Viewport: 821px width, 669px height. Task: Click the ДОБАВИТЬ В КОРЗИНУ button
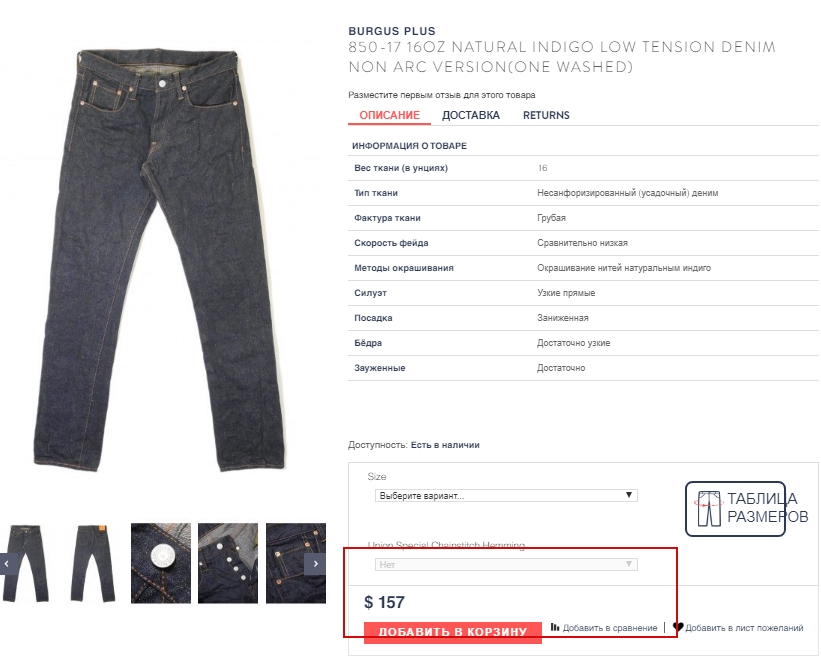[x=452, y=632]
